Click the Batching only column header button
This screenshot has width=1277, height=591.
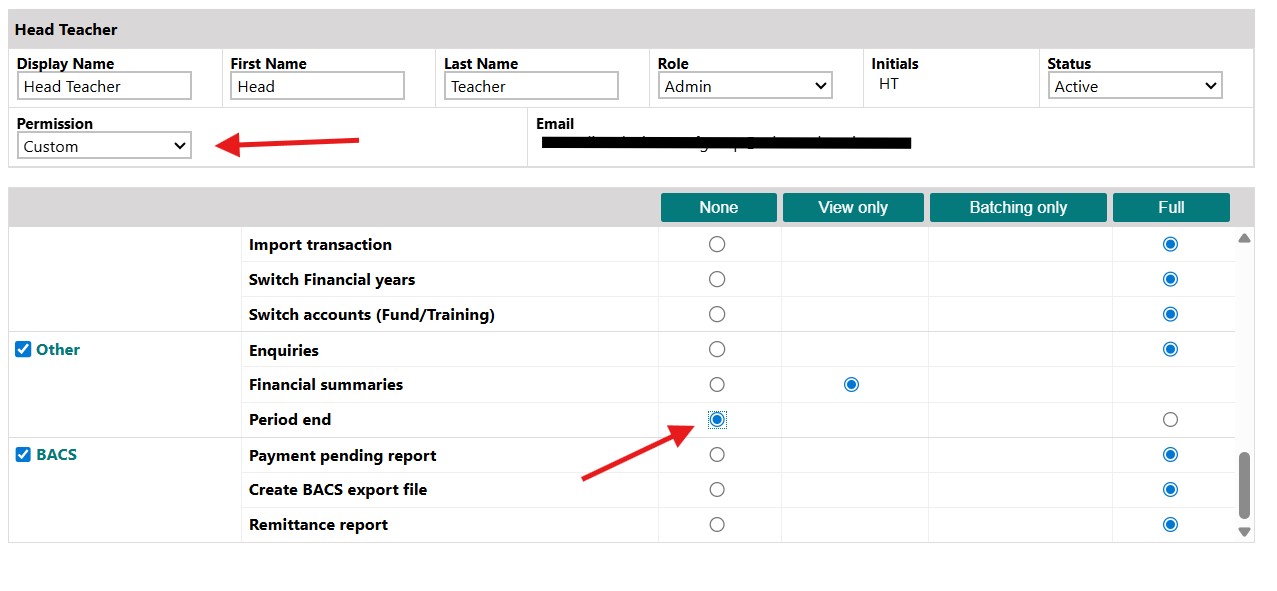pyautogui.click(x=1018, y=207)
